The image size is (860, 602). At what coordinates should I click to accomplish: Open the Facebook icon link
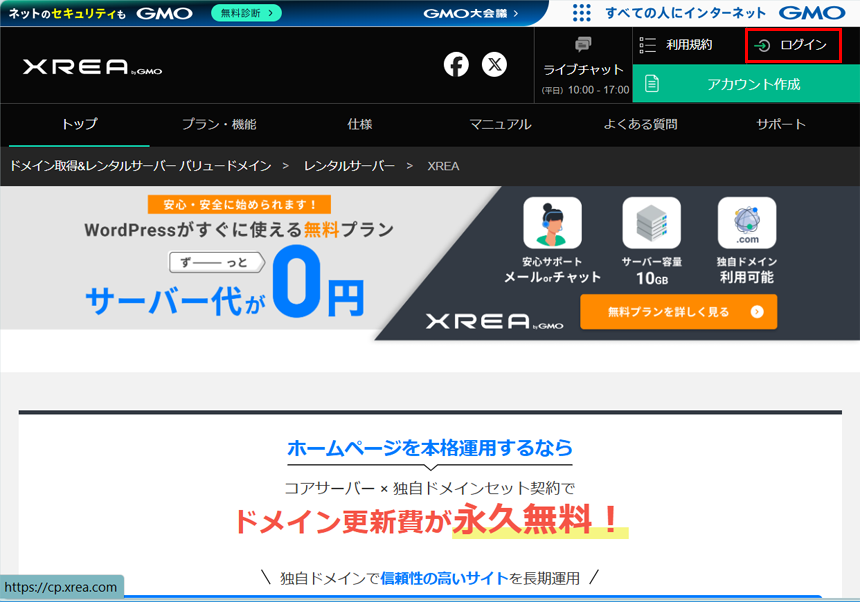[456, 65]
